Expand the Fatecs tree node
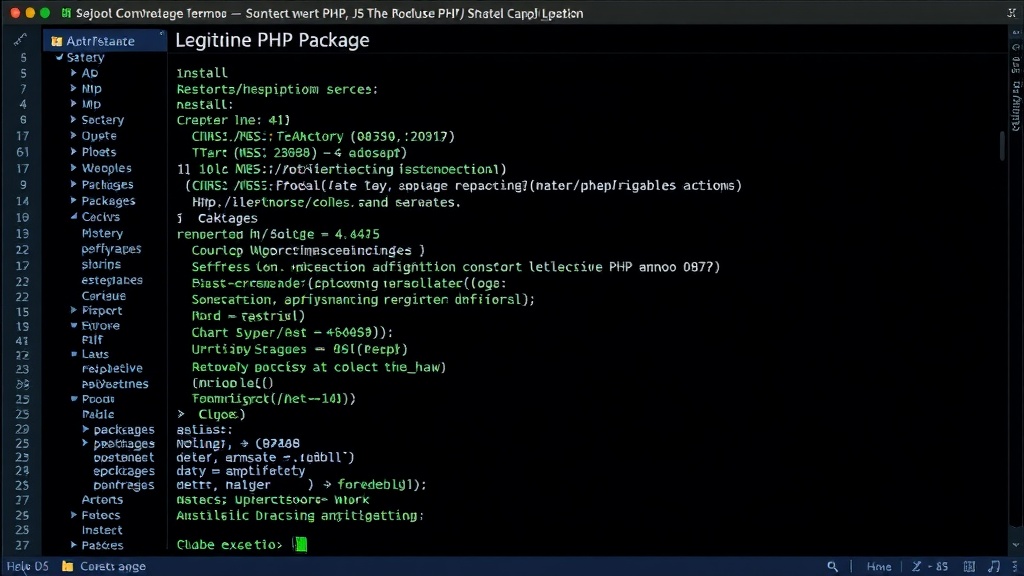The width and height of the screenshot is (1024, 576). (74, 515)
